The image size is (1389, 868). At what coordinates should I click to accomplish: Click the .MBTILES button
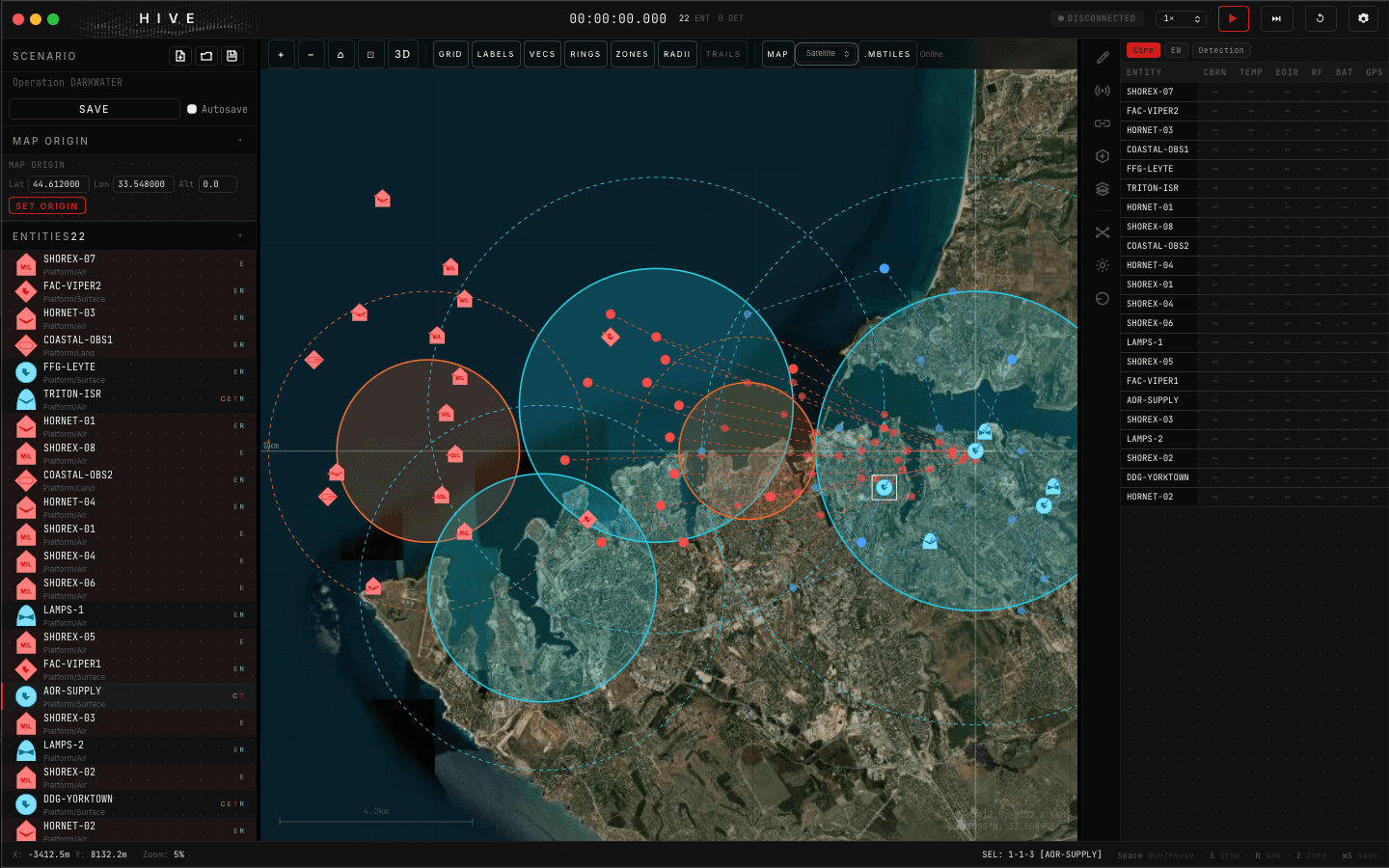[887, 54]
